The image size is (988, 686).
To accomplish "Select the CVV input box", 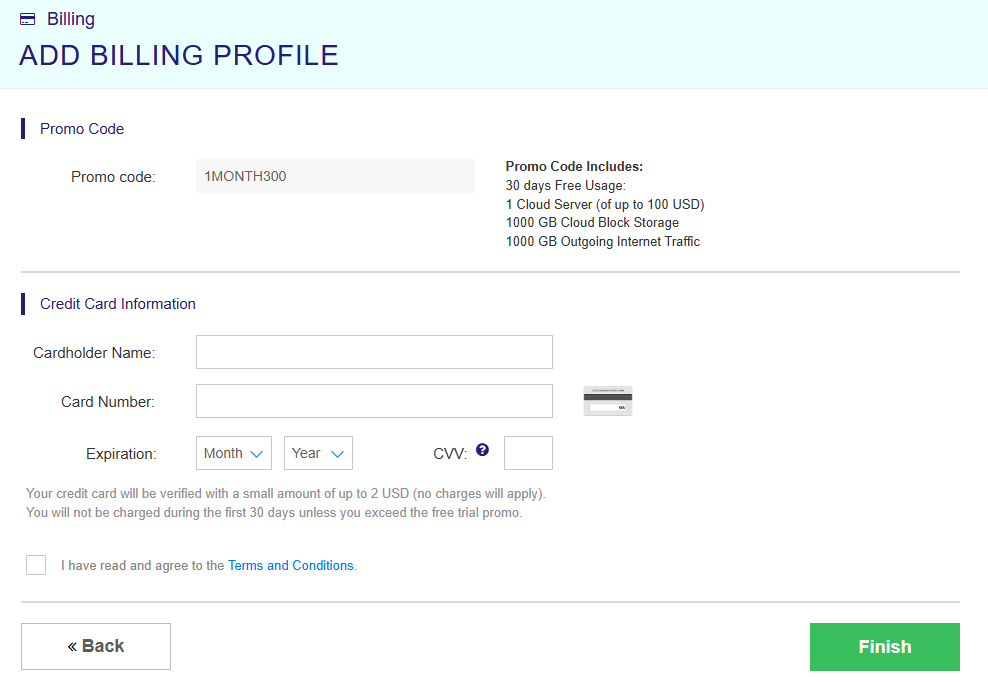I will (528, 453).
